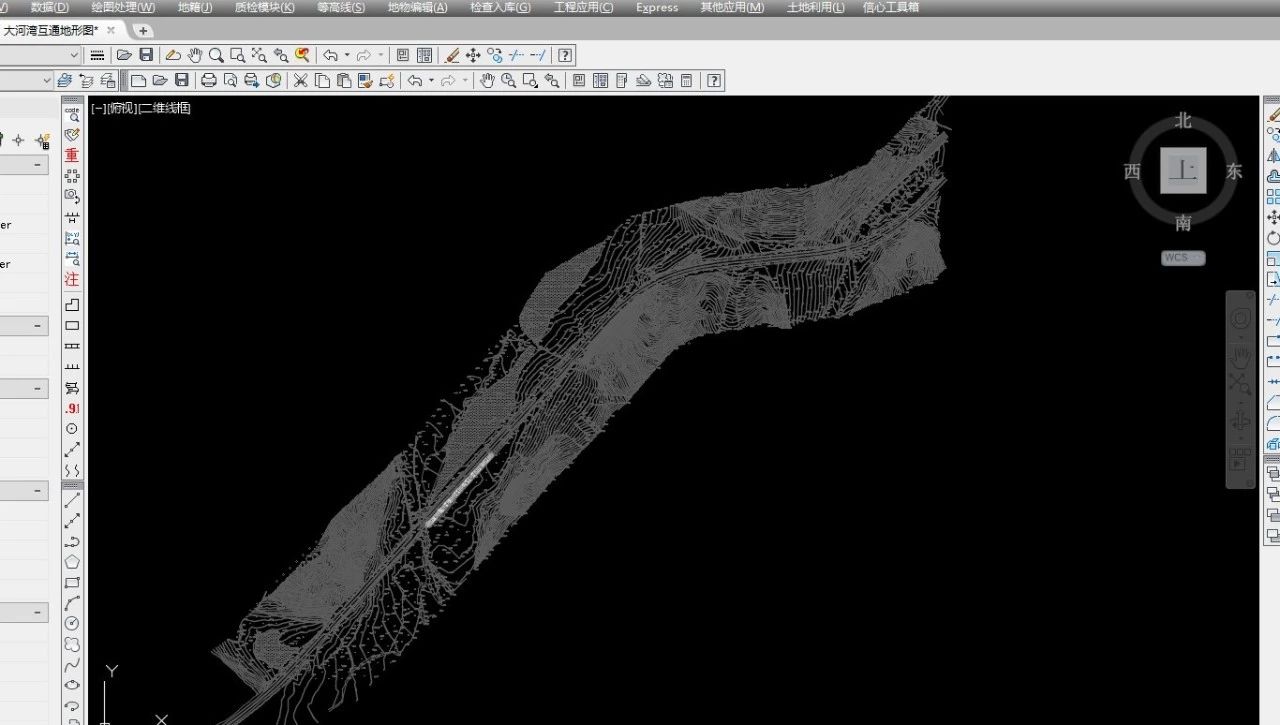Click the 二维线框 visual style label
The height and width of the screenshot is (725, 1280).
[x=164, y=108]
